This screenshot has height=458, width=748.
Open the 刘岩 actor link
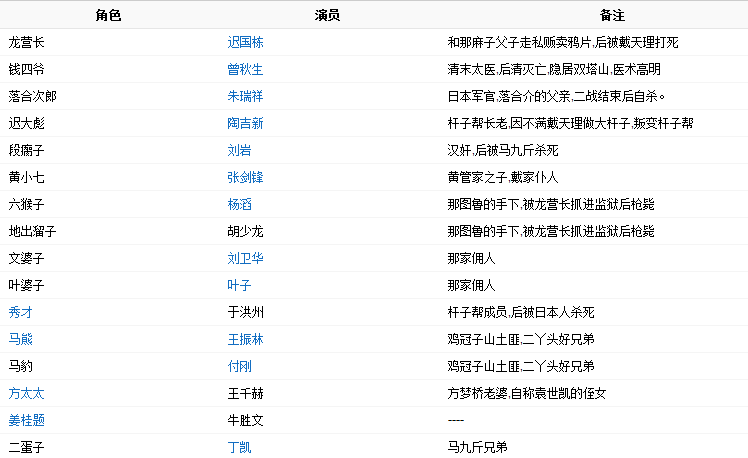point(239,151)
